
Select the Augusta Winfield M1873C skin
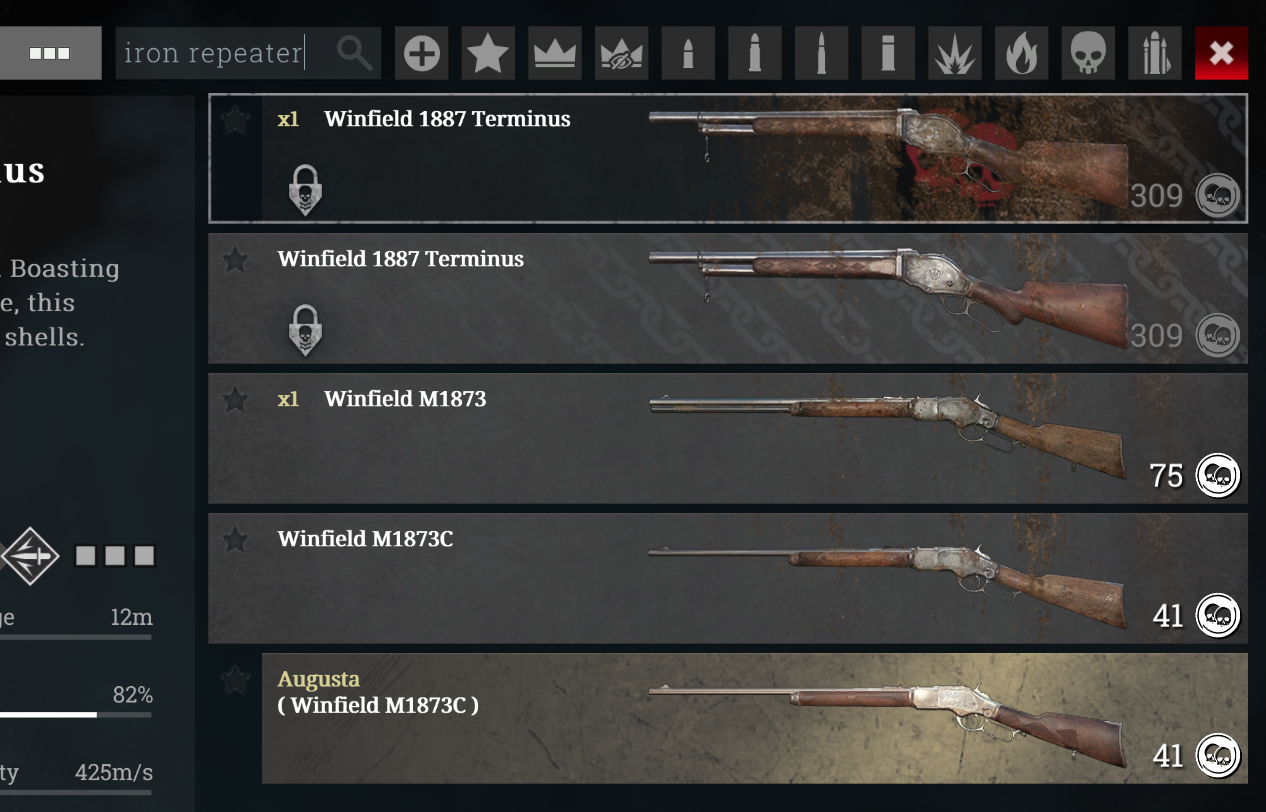(x=754, y=718)
